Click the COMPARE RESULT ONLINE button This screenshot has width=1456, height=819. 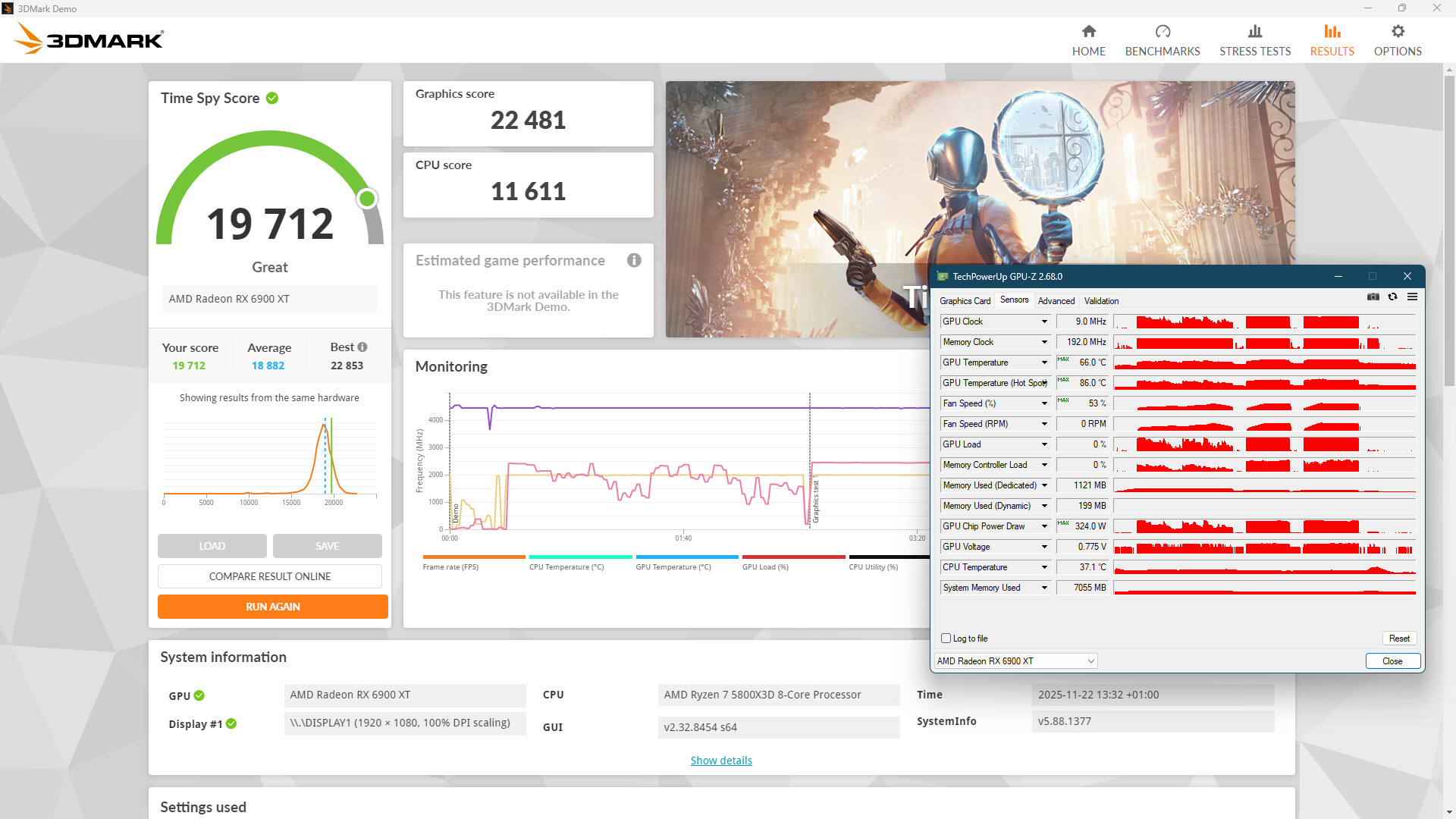click(x=269, y=576)
